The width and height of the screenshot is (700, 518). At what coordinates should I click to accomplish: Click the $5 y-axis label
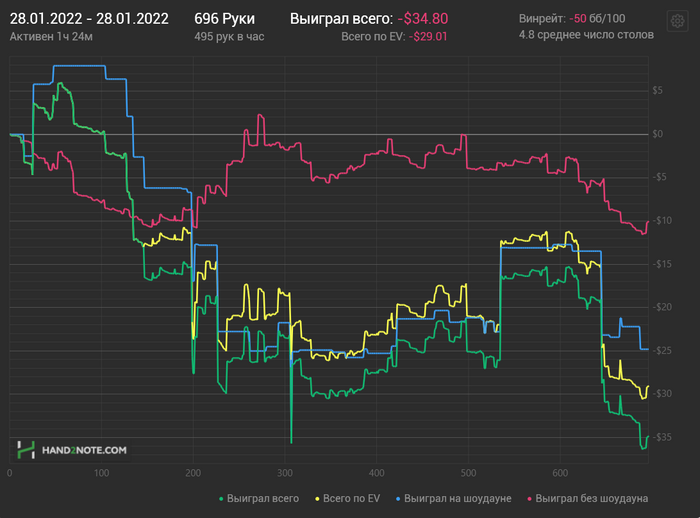tap(657, 91)
